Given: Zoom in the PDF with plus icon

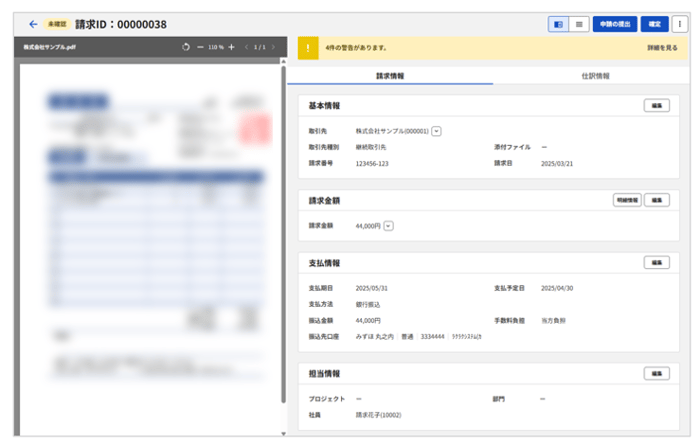Looking at the screenshot, I should [232, 47].
